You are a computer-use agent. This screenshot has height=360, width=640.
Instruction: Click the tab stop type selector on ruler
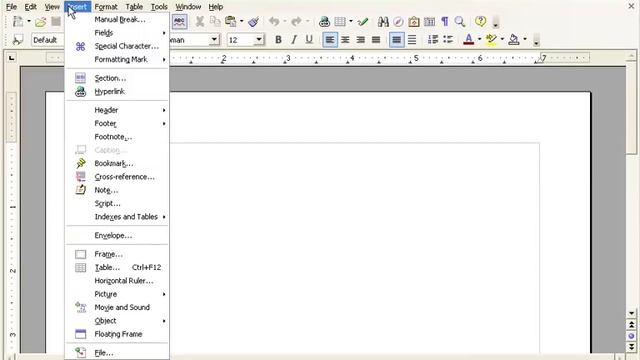[x=11, y=58]
